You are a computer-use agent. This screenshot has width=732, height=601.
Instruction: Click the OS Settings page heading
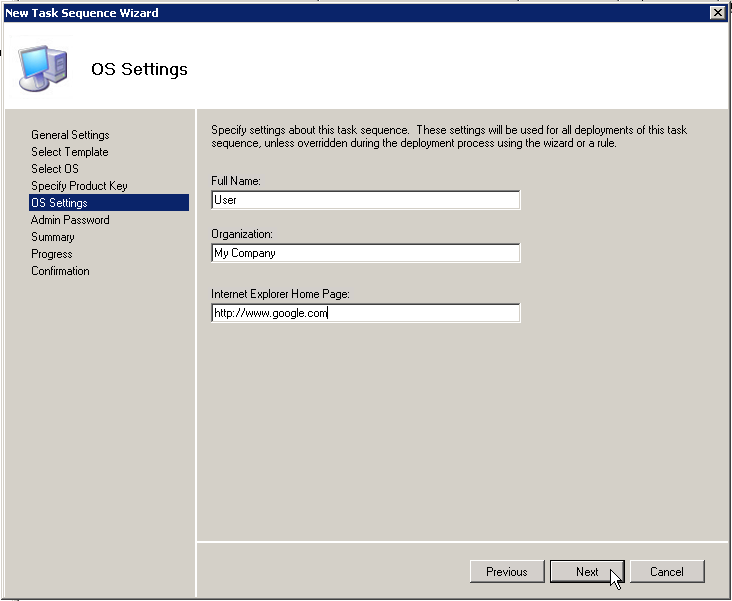pyautogui.click(x=139, y=70)
